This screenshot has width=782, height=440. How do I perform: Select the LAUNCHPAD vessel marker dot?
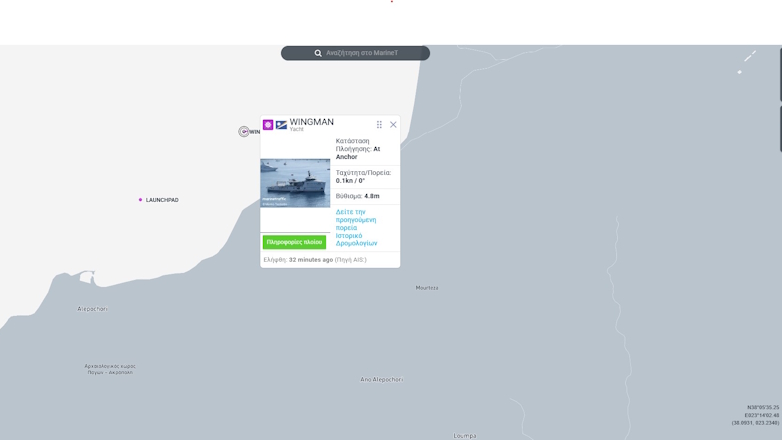click(x=140, y=200)
